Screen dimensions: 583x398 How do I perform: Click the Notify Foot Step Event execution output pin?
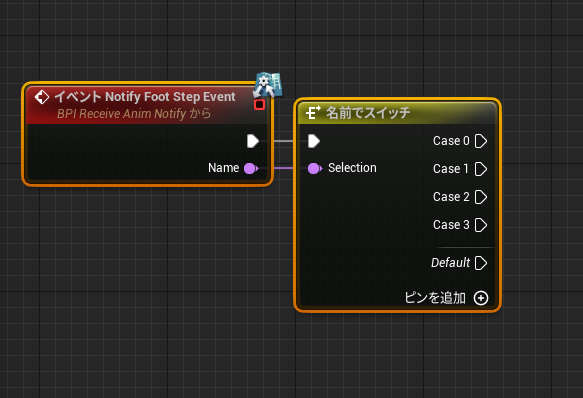[x=253, y=141]
